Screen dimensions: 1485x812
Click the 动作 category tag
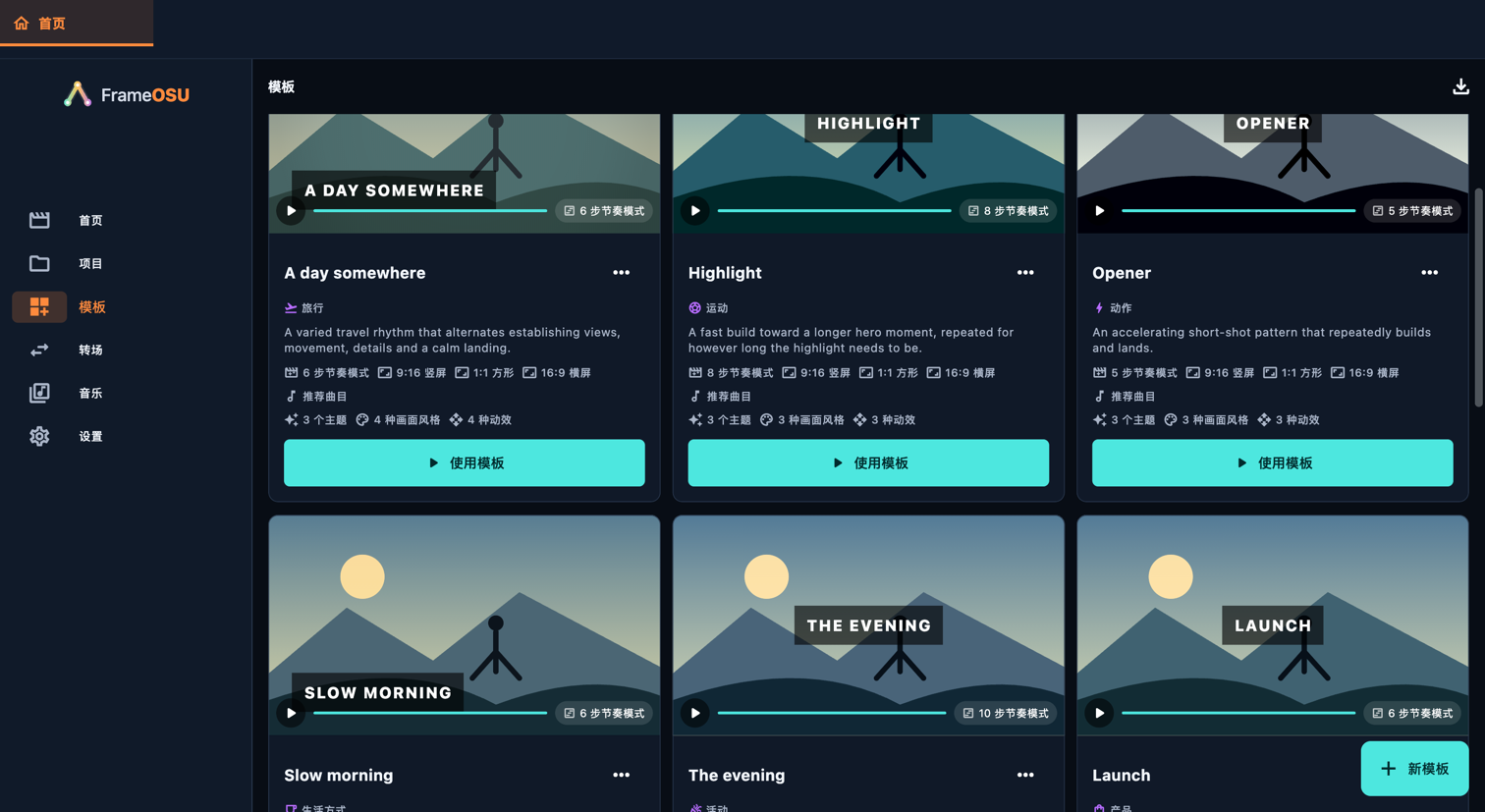point(1112,308)
